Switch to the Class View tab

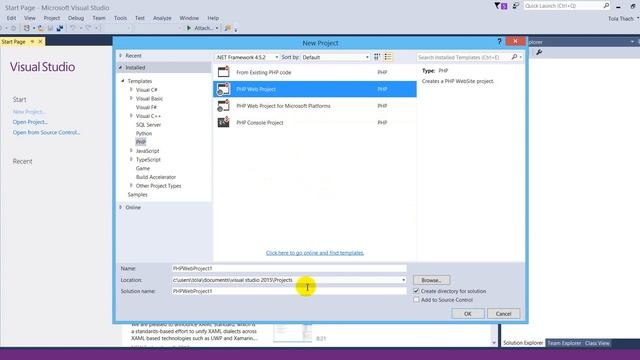[597, 343]
